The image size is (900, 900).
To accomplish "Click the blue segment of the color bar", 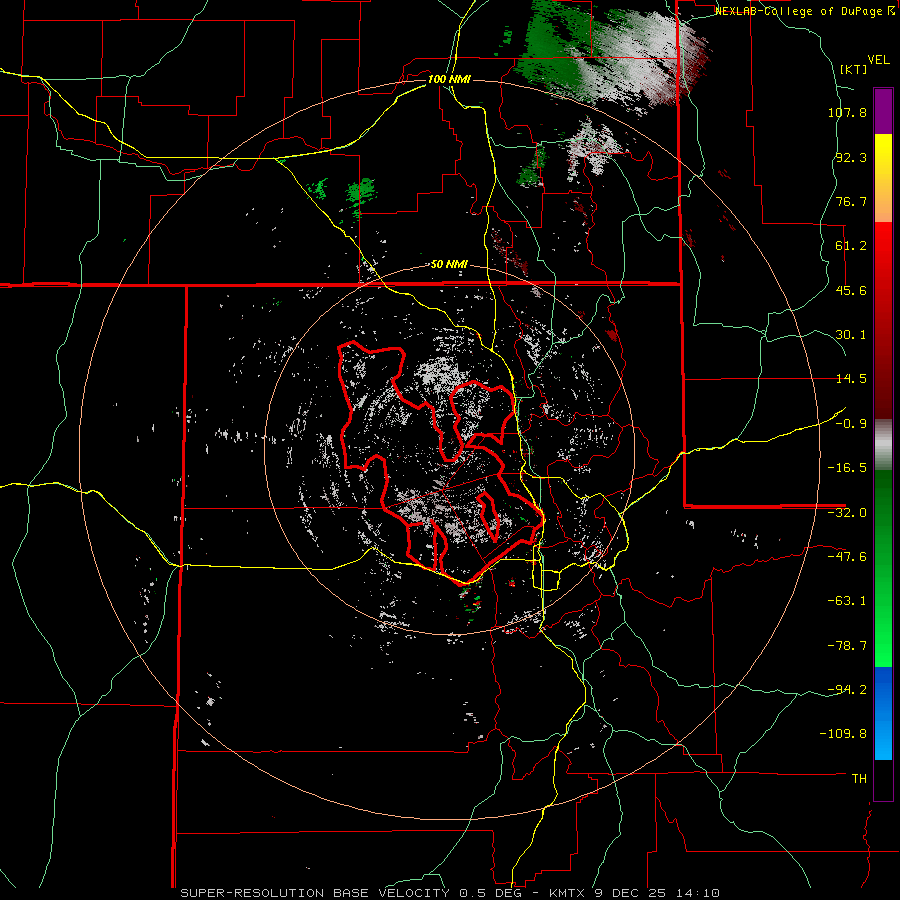I will [883, 713].
